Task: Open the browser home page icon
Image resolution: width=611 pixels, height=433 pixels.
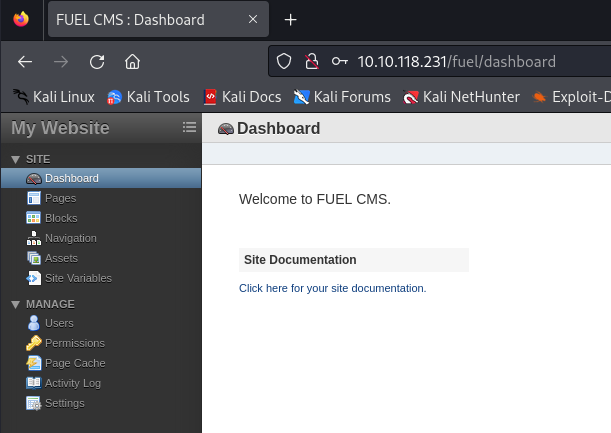Action: coord(132,62)
